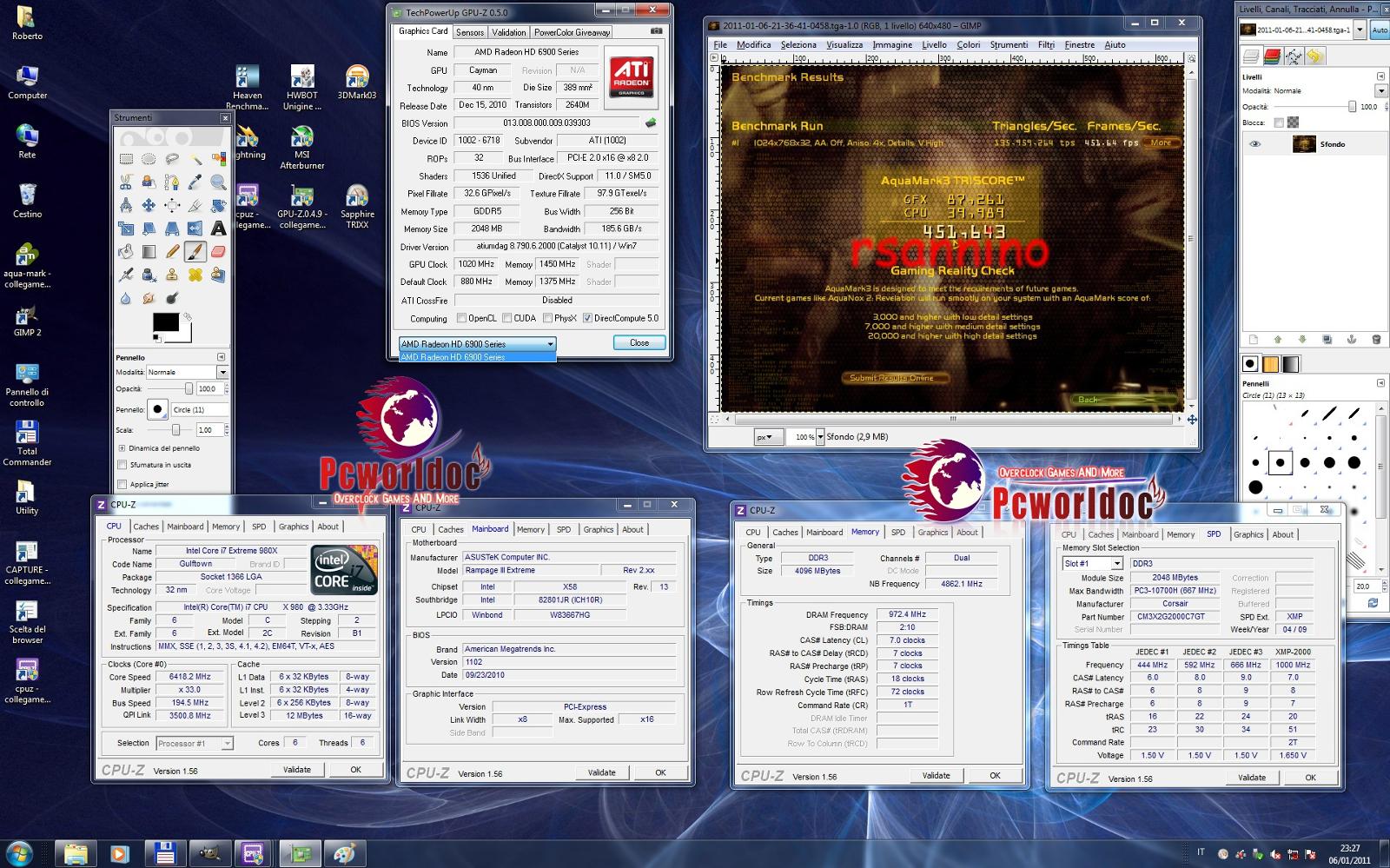
Task: Switch to Sensors tab in GPU-Z
Action: tap(470, 32)
